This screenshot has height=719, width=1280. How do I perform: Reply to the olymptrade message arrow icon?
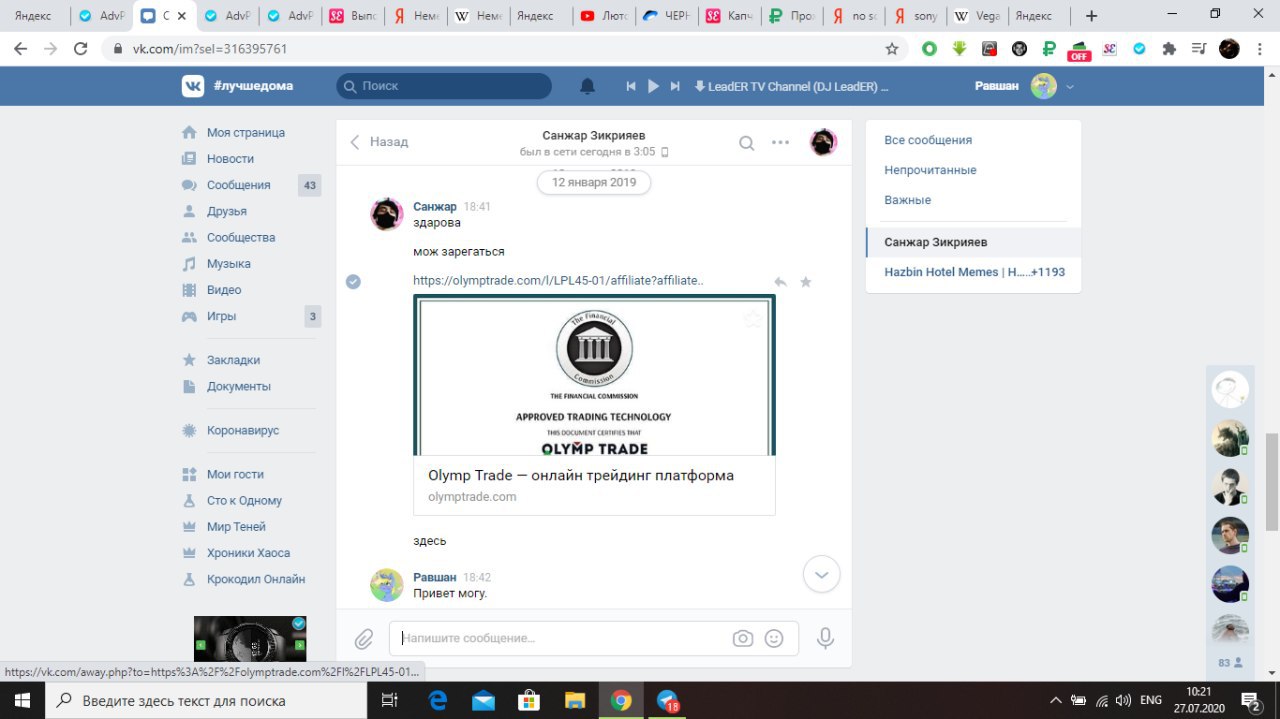[x=780, y=282]
